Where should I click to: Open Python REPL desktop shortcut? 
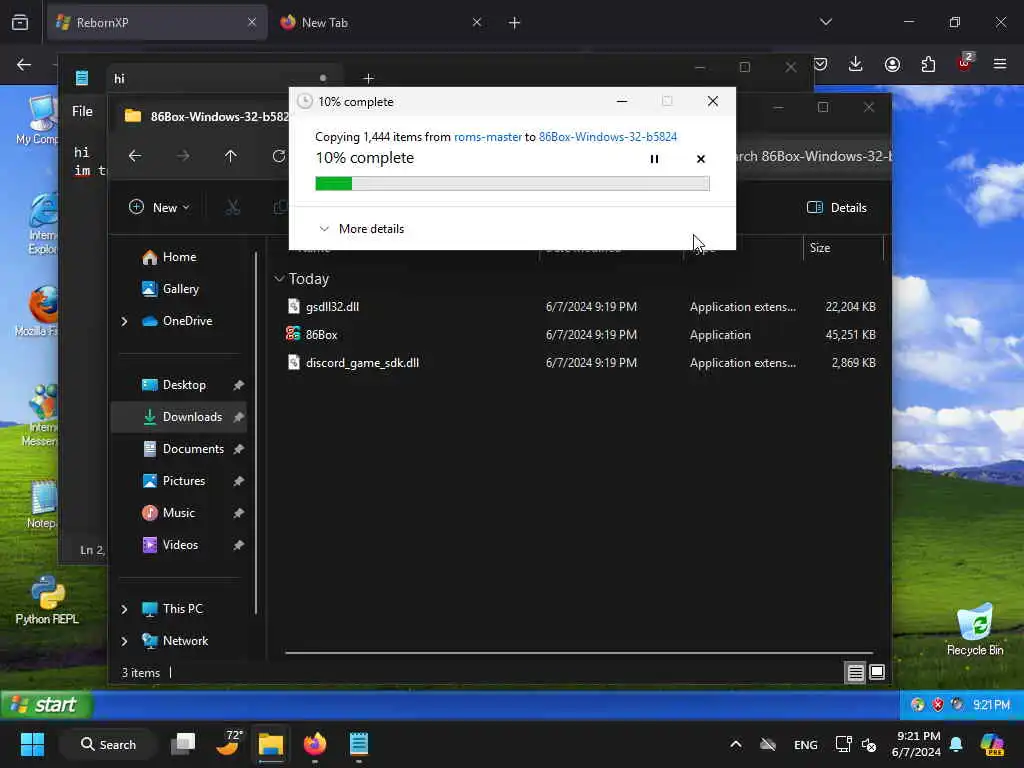[47, 600]
